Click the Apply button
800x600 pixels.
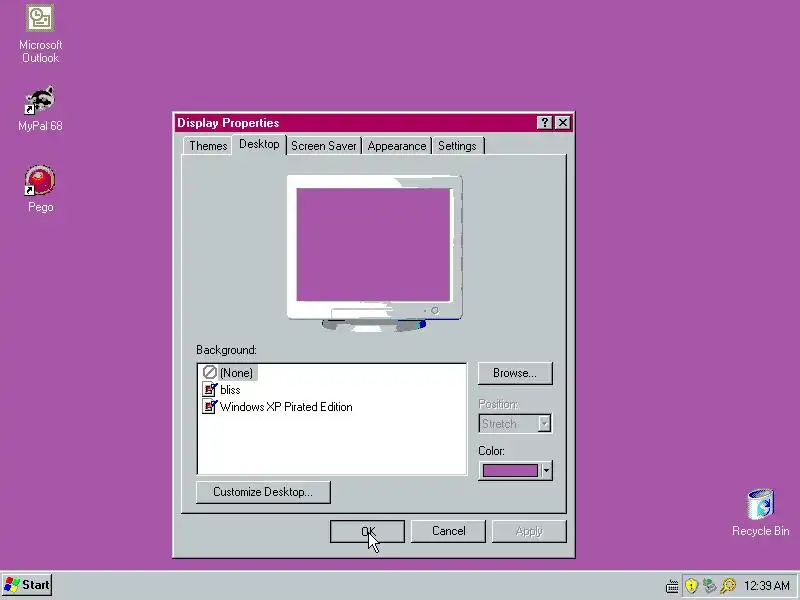coord(529,531)
